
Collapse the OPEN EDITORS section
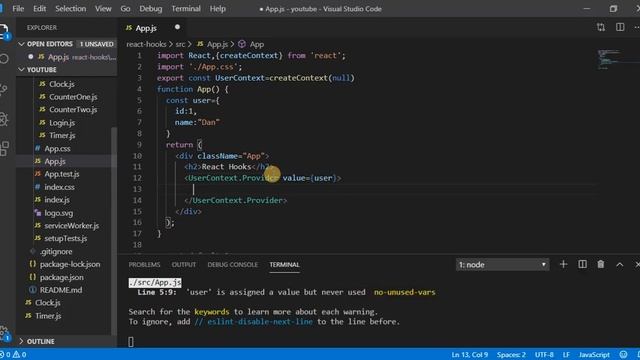(x=67, y=44)
